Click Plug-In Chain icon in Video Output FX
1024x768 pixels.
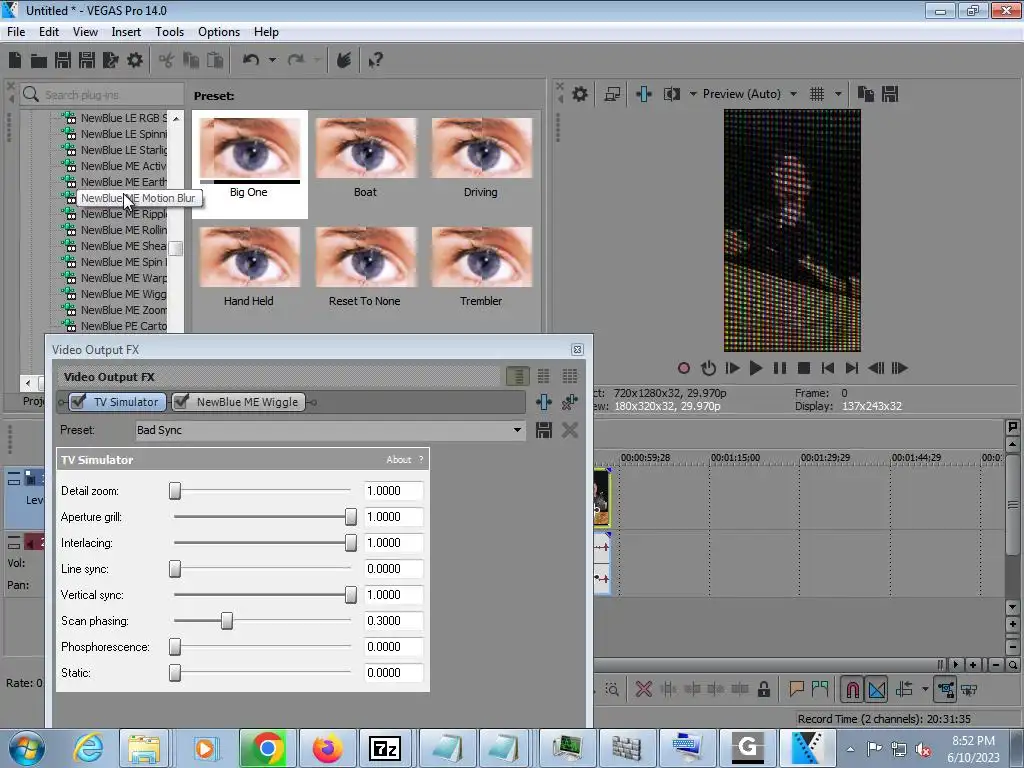pyautogui.click(x=544, y=402)
